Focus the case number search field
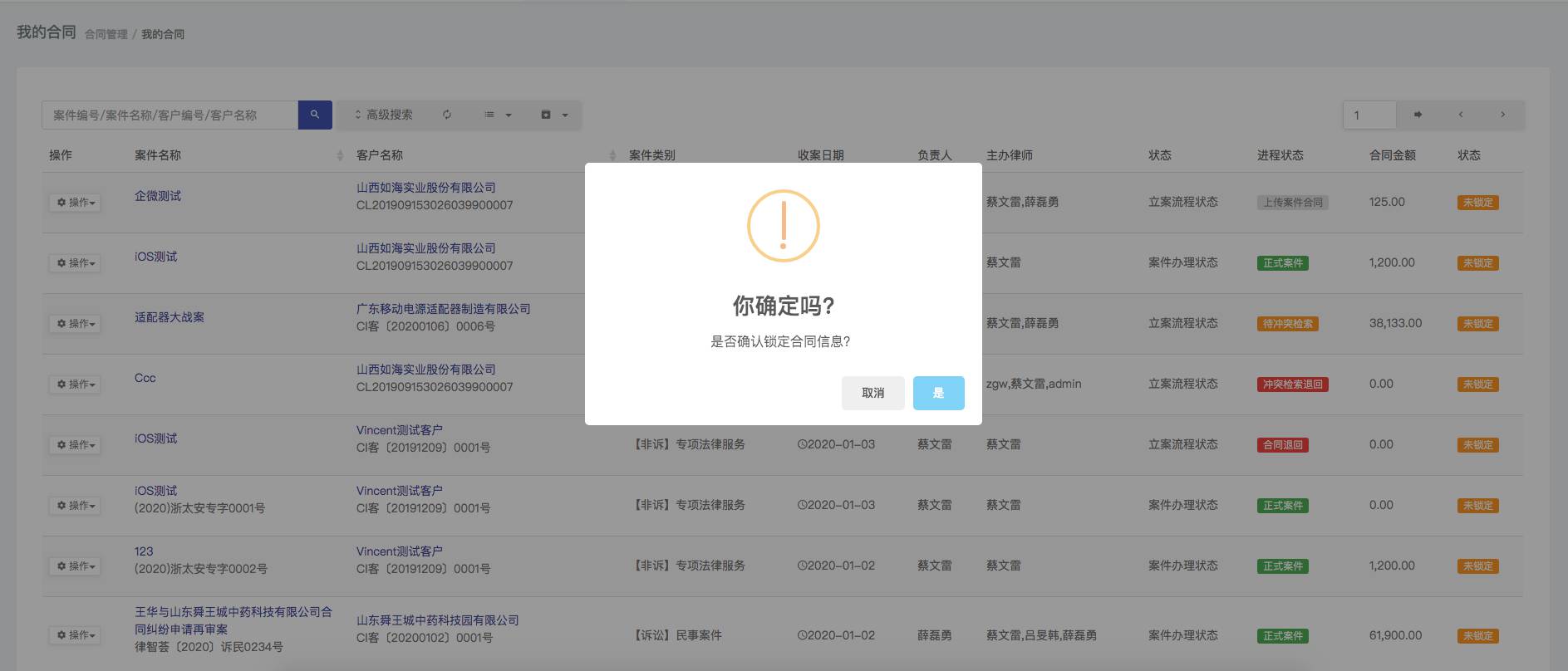The height and width of the screenshot is (671, 1568). click(170, 115)
